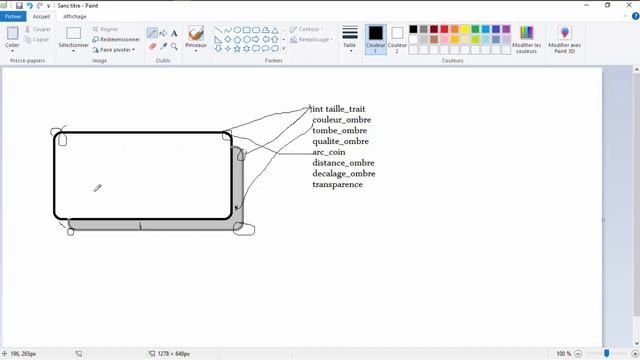640x360 pixels.
Task: Pick the black swatch in the palette
Action: (413, 29)
